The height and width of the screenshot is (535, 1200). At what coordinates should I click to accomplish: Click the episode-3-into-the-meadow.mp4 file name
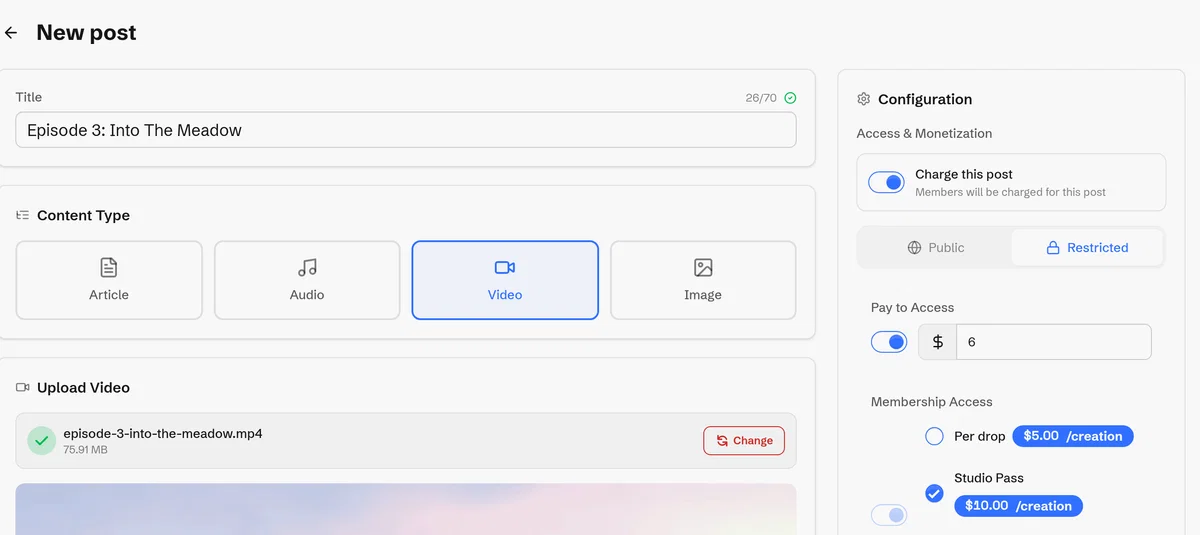point(163,433)
